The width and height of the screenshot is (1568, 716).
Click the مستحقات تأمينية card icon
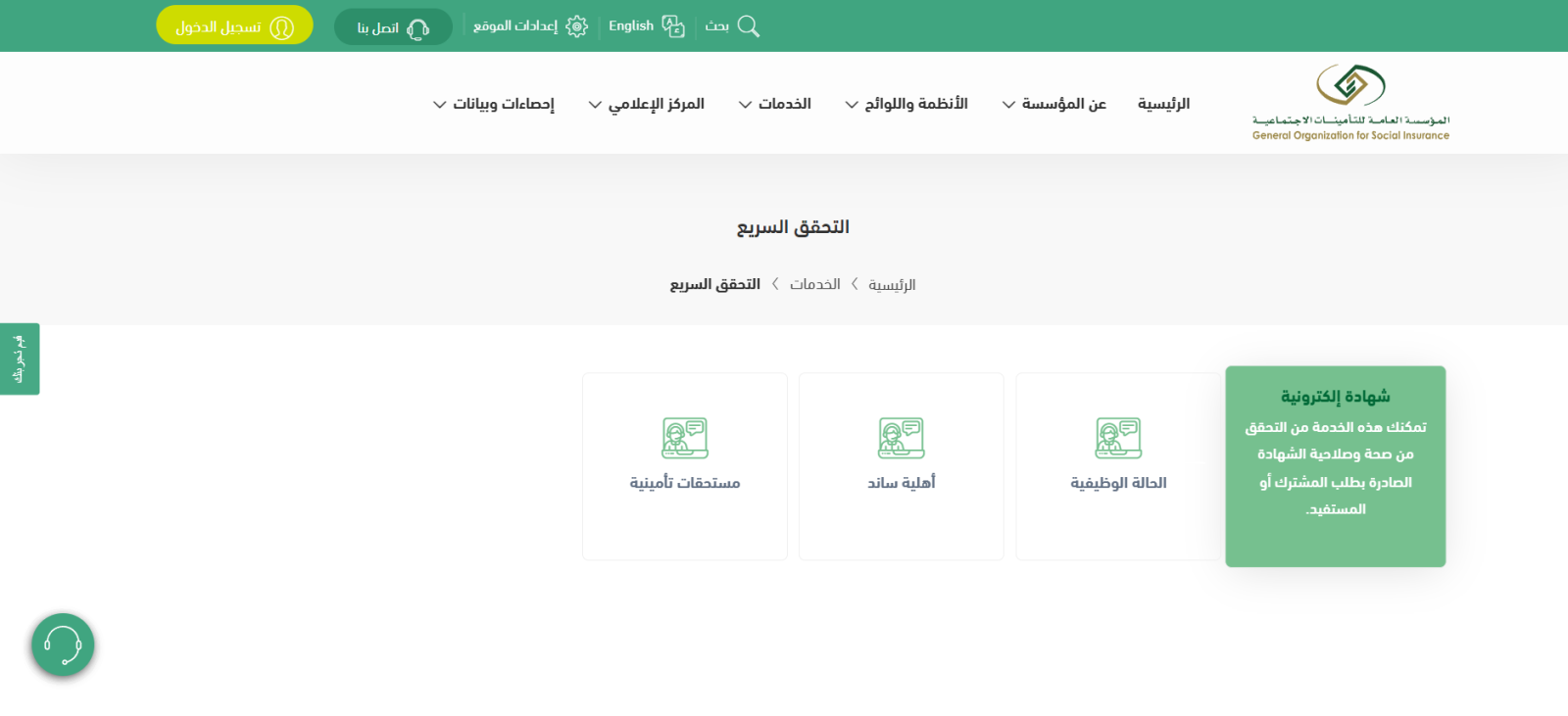coord(685,438)
